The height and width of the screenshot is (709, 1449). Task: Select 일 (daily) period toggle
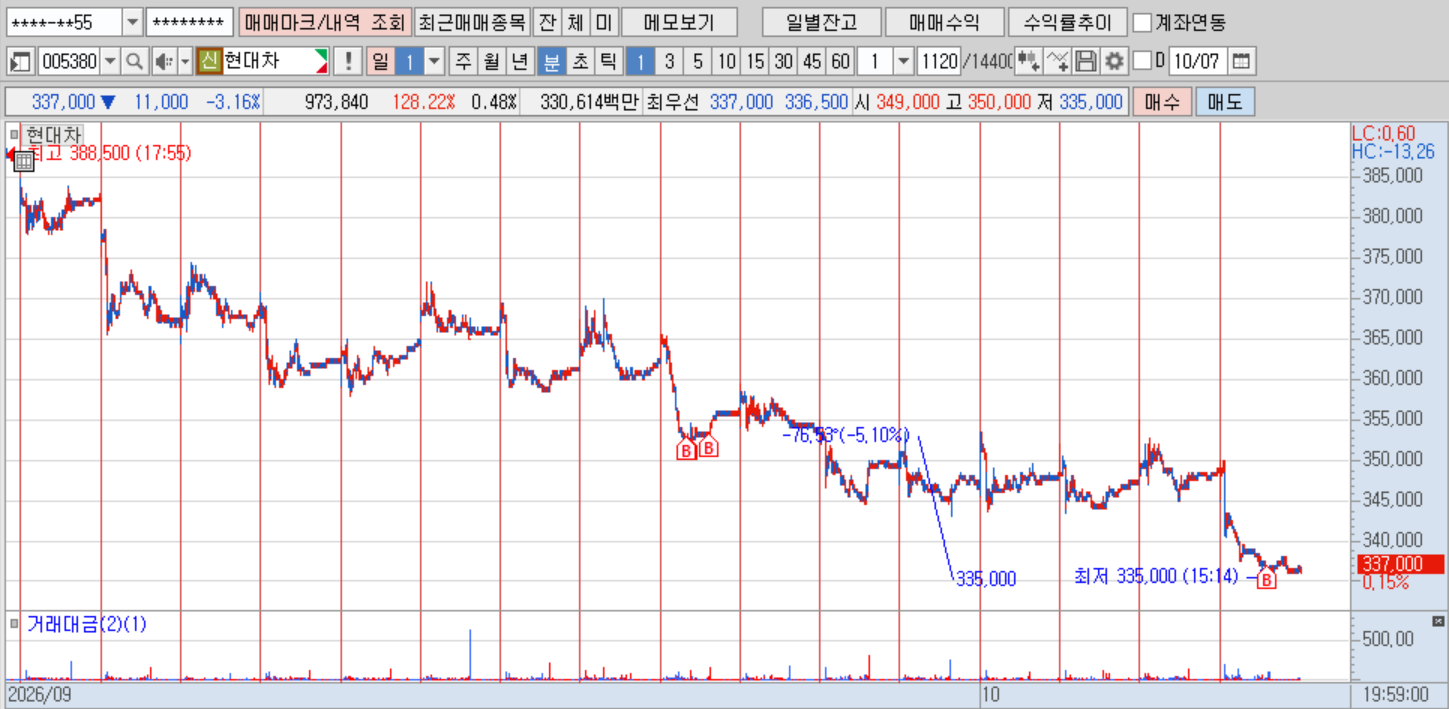(x=380, y=61)
